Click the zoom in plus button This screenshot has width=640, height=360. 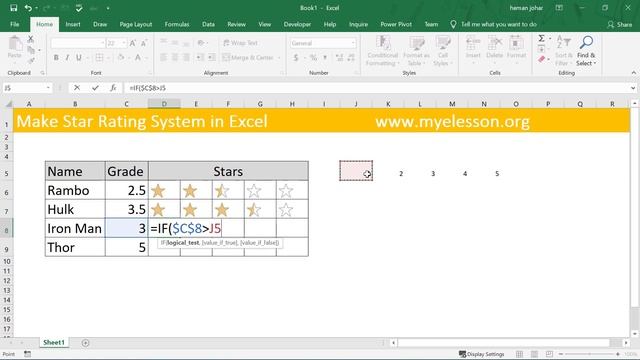pyautogui.click(x=618, y=354)
